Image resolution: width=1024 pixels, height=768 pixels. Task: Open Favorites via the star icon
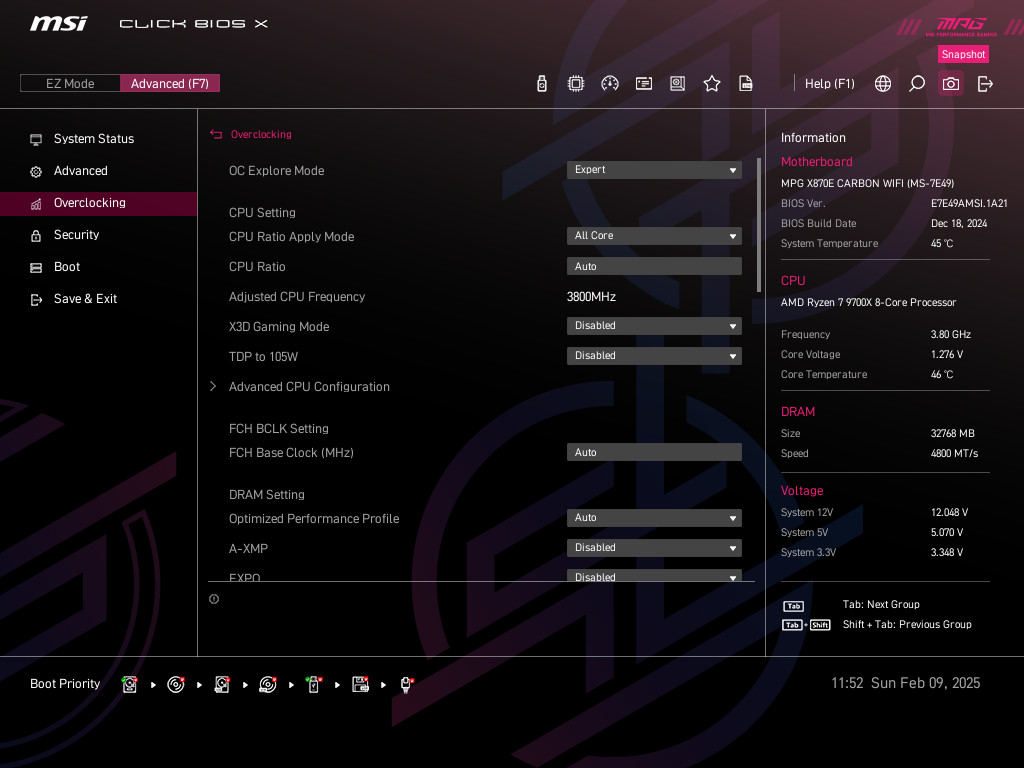tap(712, 84)
